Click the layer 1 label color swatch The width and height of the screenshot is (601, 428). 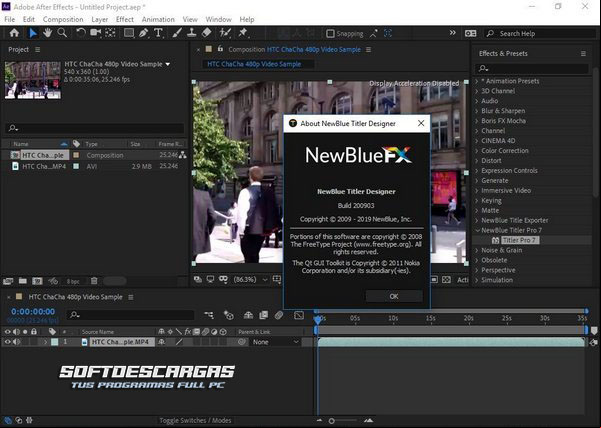55,342
